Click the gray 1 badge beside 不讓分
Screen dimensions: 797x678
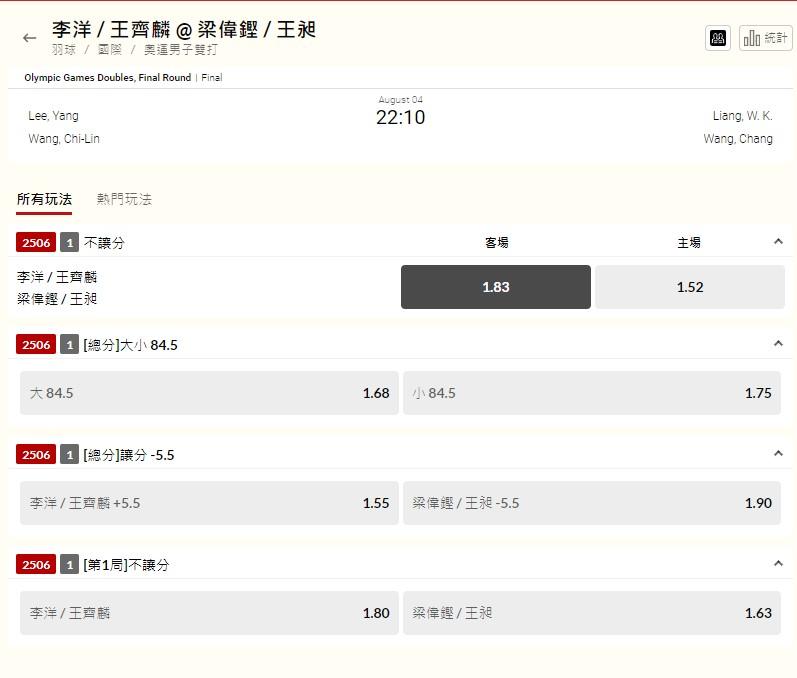[70, 242]
